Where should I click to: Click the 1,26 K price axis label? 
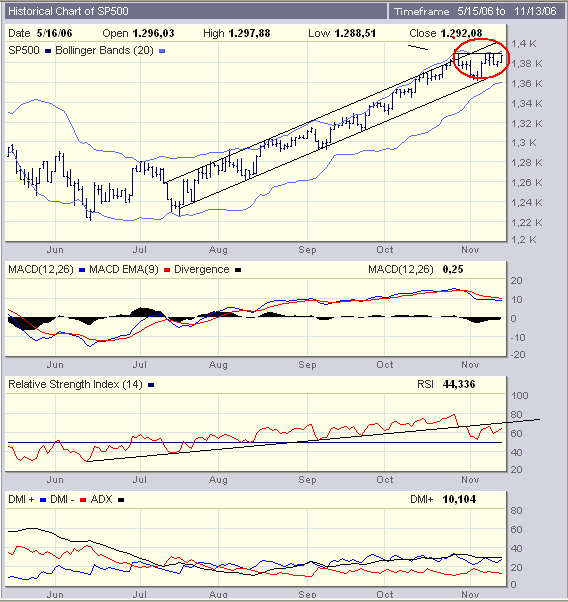click(527, 183)
